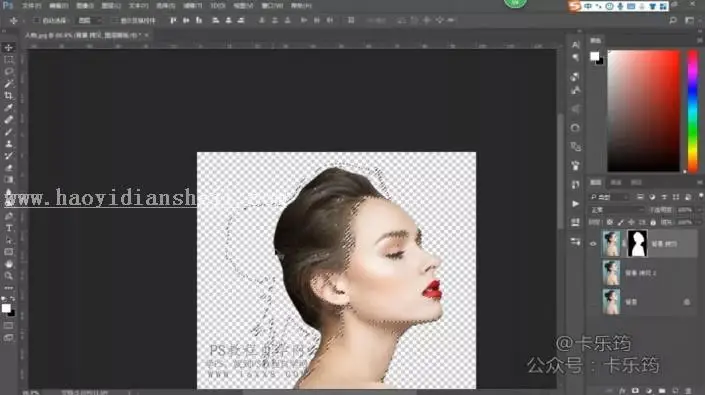Select the second copy layer thumbnail
The width and height of the screenshot is (705, 395).
611,273
